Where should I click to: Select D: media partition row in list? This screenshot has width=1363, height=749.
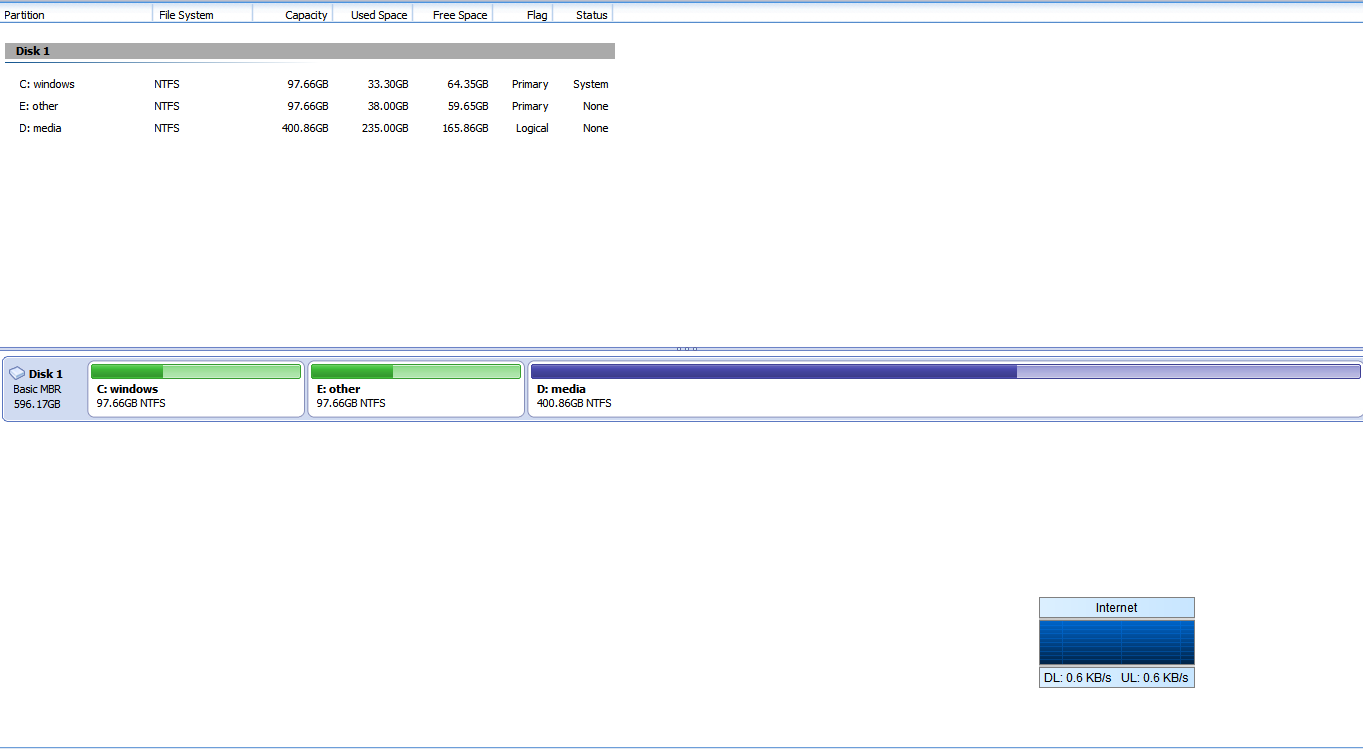pos(310,128)
